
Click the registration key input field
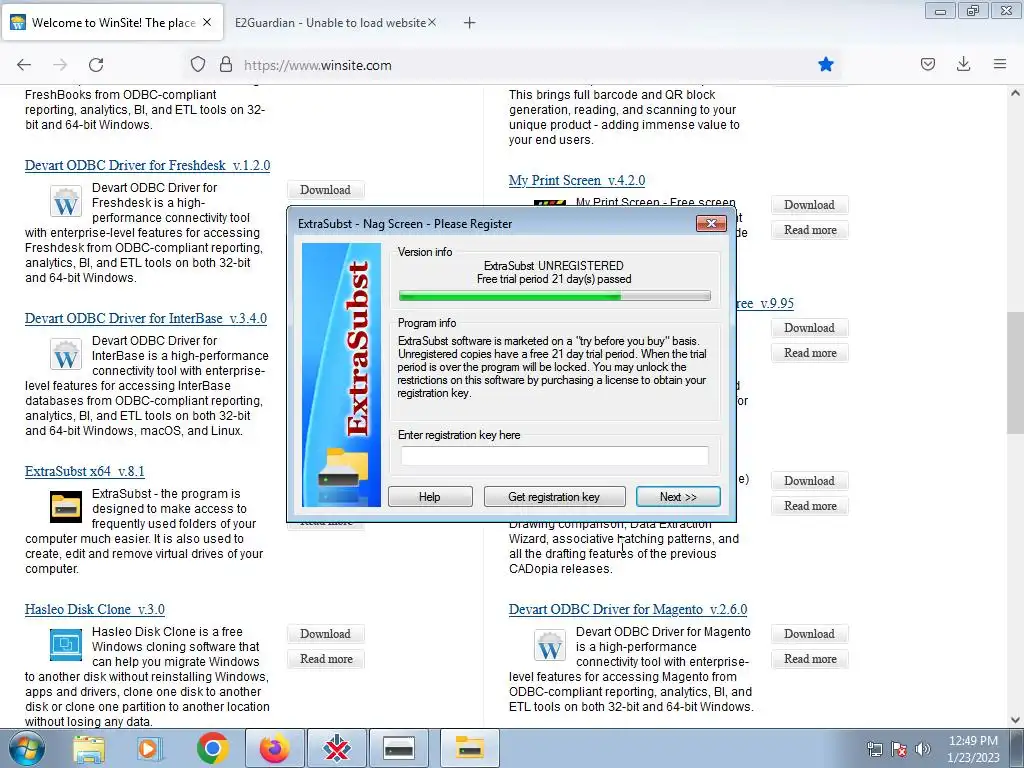(x=554, y=456)
